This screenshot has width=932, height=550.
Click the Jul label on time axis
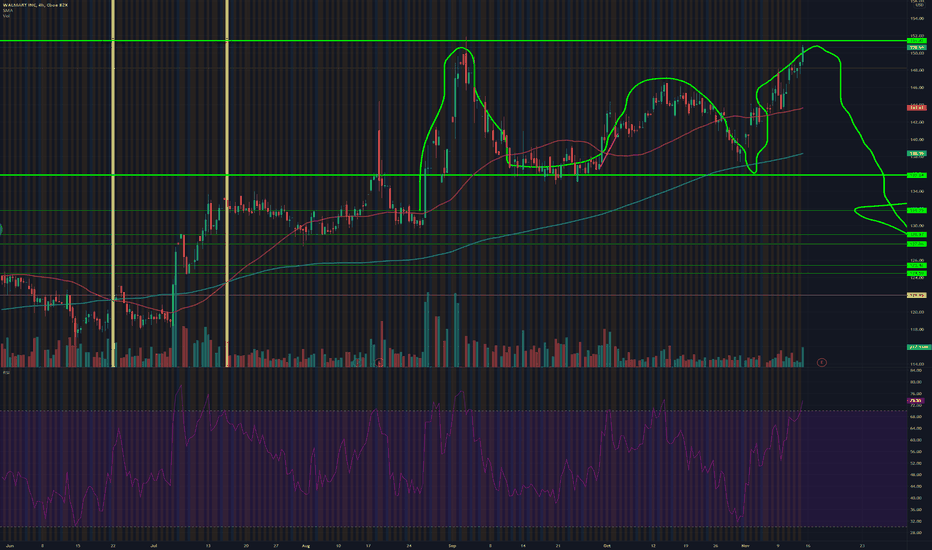154,545
